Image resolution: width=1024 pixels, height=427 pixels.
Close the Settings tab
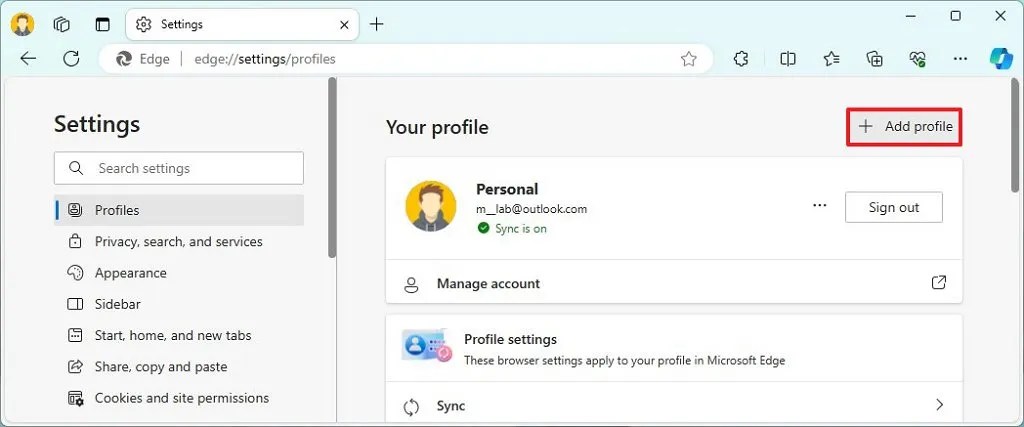pos(344,25)
